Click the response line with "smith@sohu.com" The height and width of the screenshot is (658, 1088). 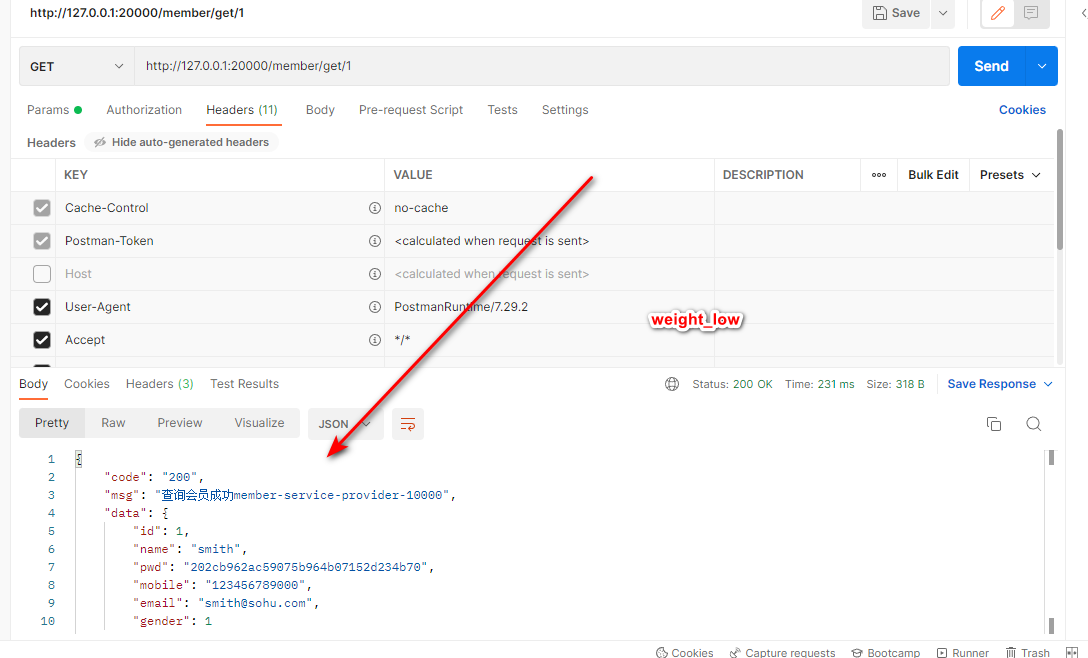pos(226,603)
